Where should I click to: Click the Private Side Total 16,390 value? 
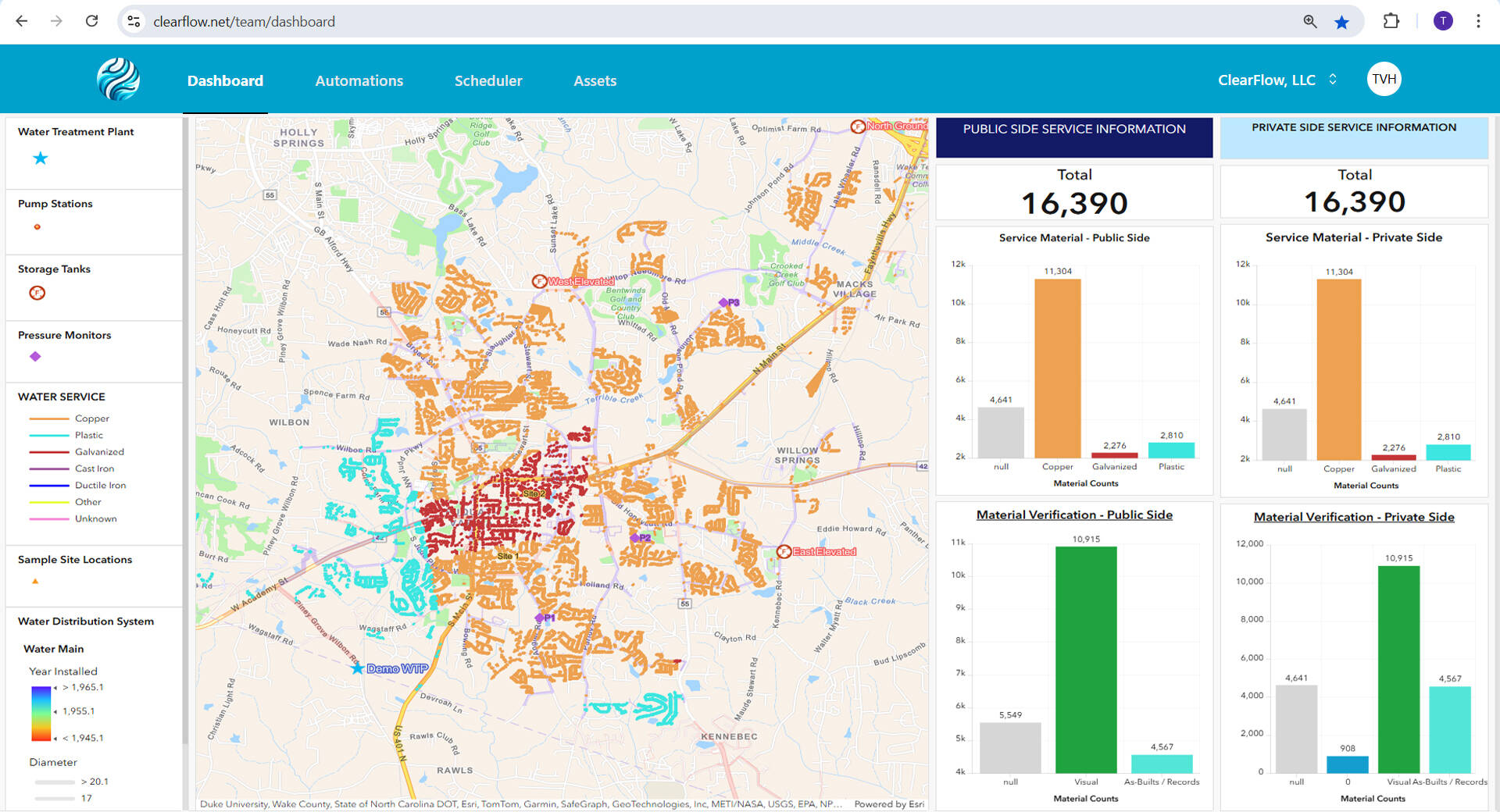(1355, 202)
